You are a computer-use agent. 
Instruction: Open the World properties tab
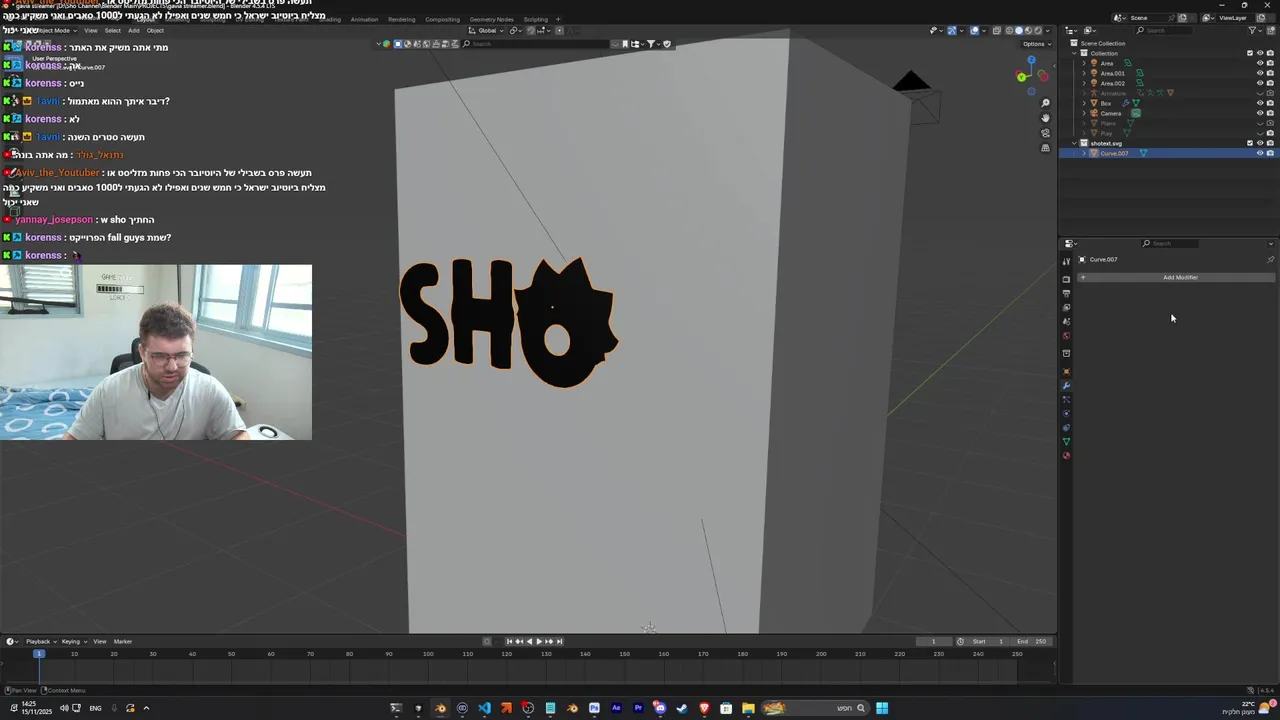(x=1066, y=336)
